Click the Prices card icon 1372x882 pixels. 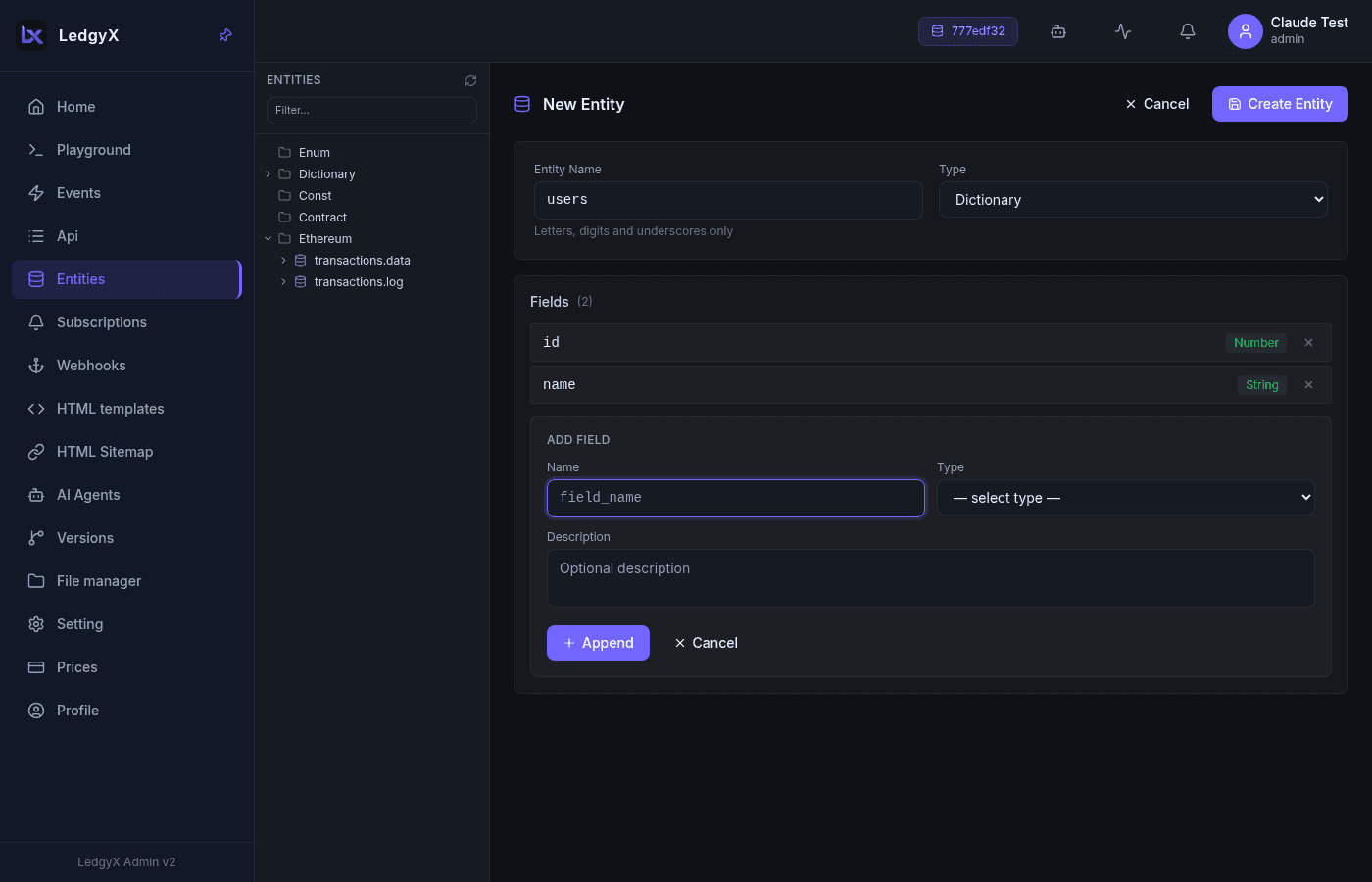pos(36,667)
